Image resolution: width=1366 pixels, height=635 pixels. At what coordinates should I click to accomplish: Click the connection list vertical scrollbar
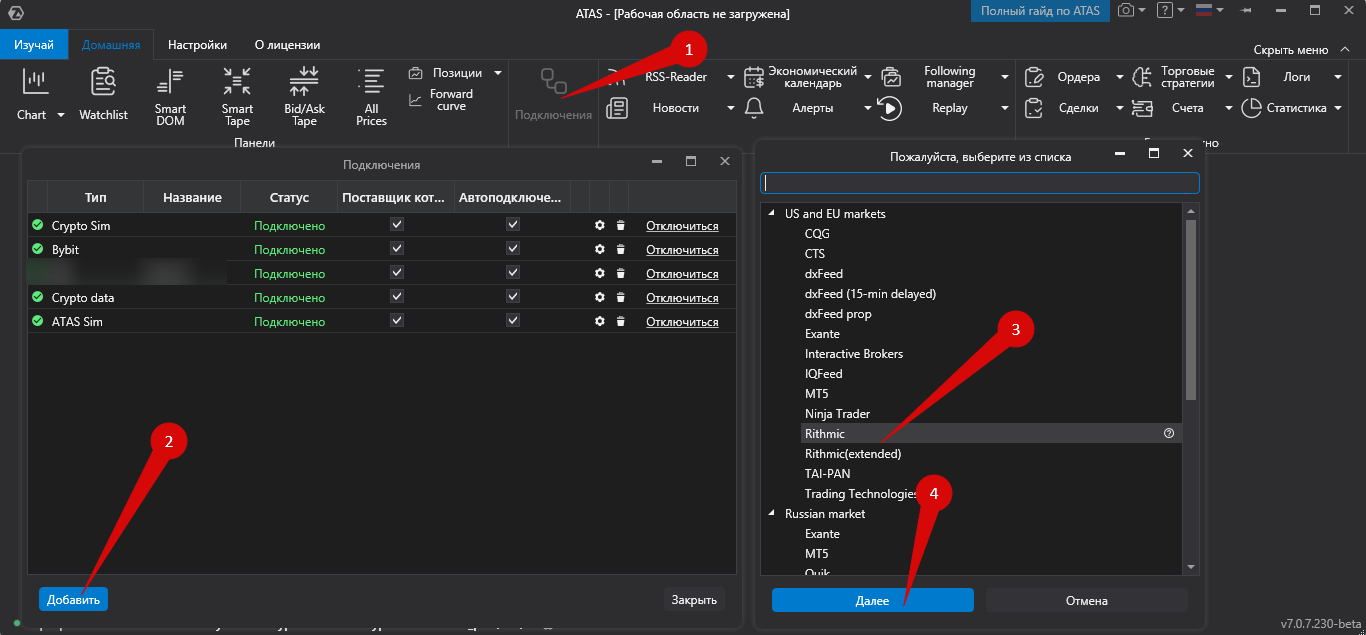tap(1190, 310)
